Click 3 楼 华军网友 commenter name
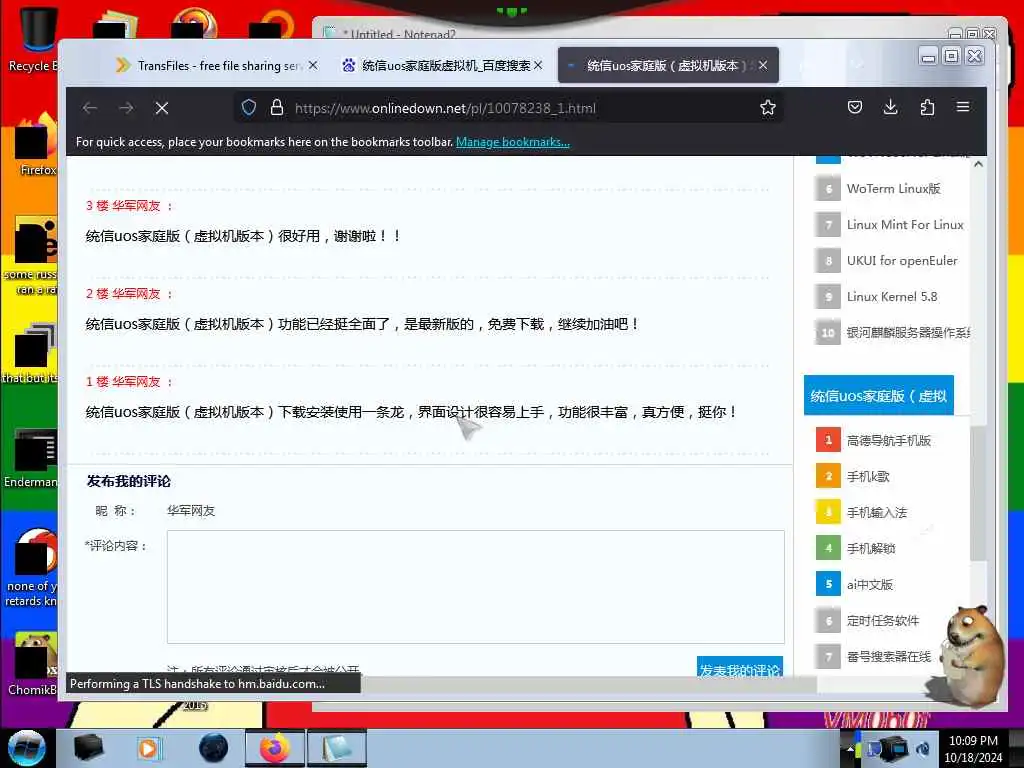 click(x=136, y=206)
